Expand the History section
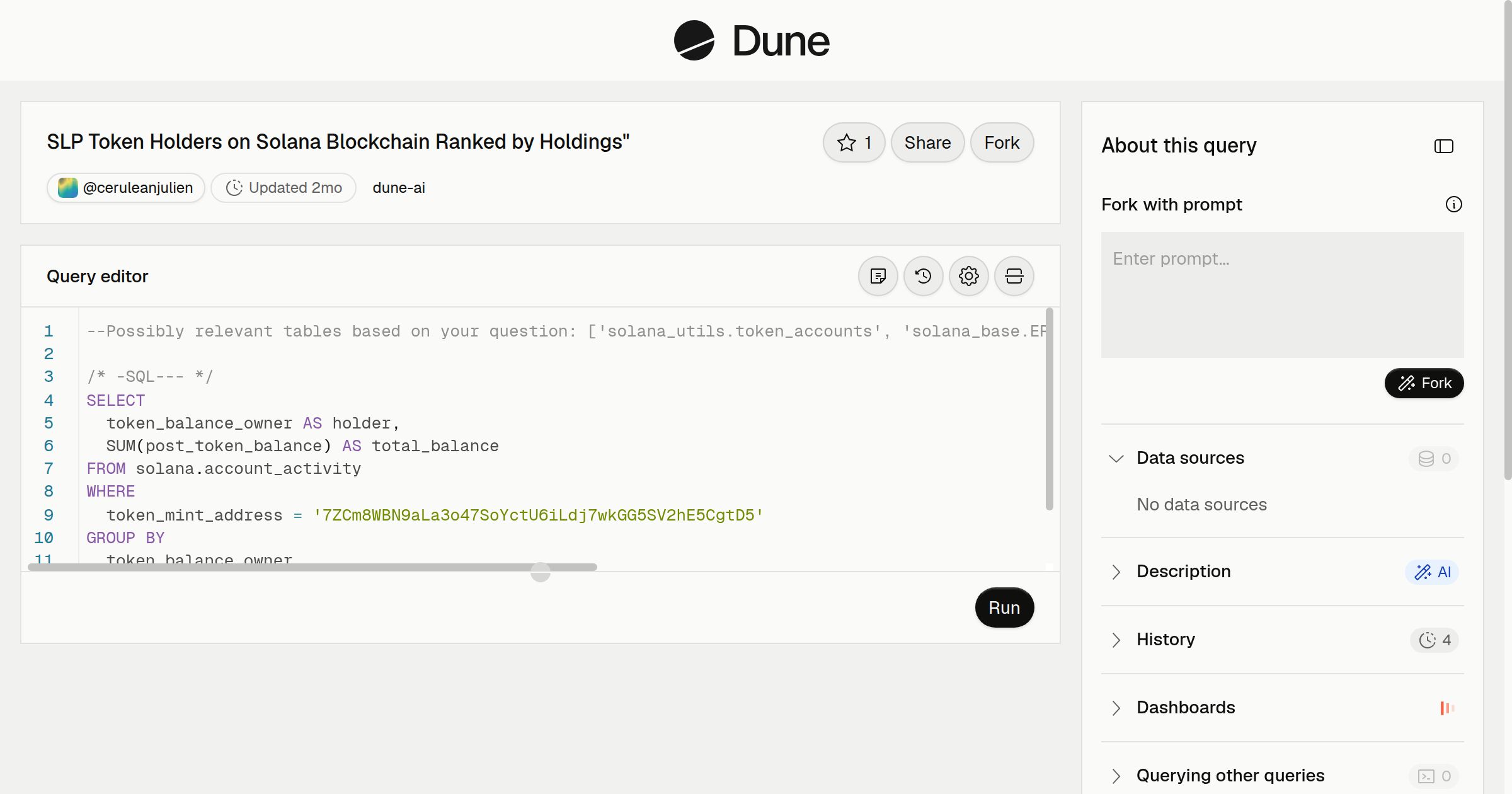The height and width of the screenshot is (794, 1512). pos(1116,640)
